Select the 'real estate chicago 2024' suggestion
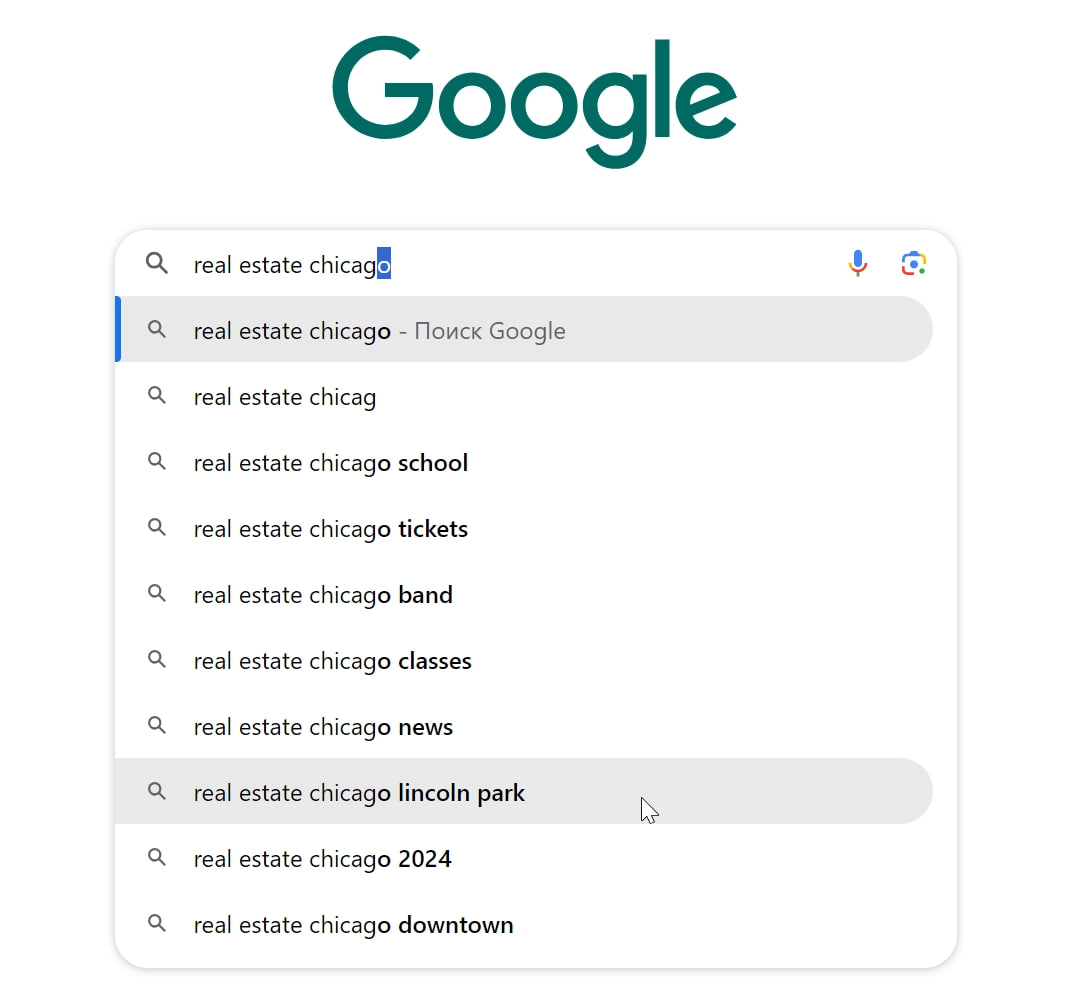 pyautogui.click(x=322, y=858)
